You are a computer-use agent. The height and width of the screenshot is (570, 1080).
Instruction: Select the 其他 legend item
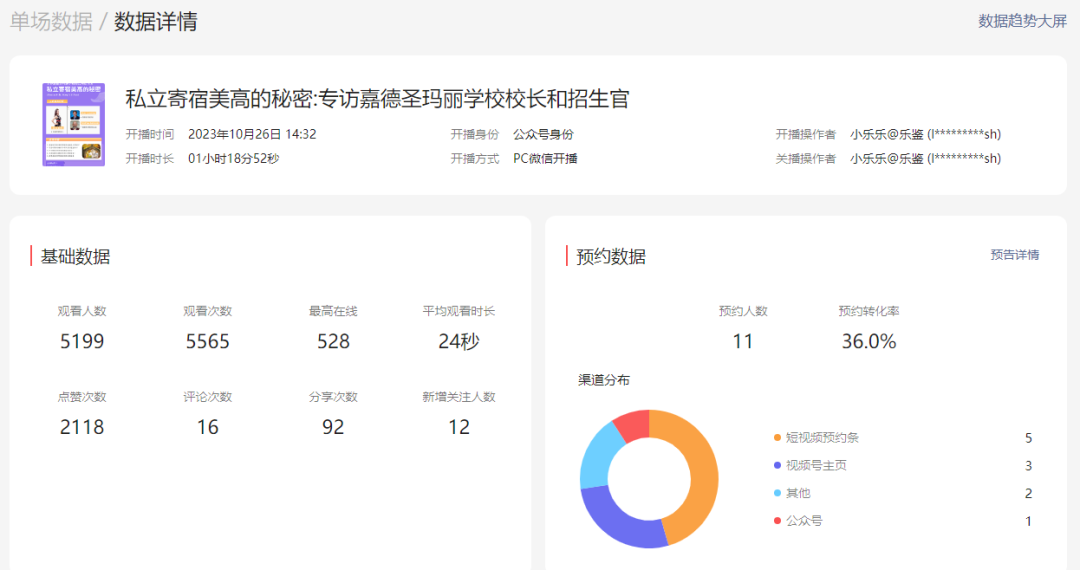pos(792,493)
